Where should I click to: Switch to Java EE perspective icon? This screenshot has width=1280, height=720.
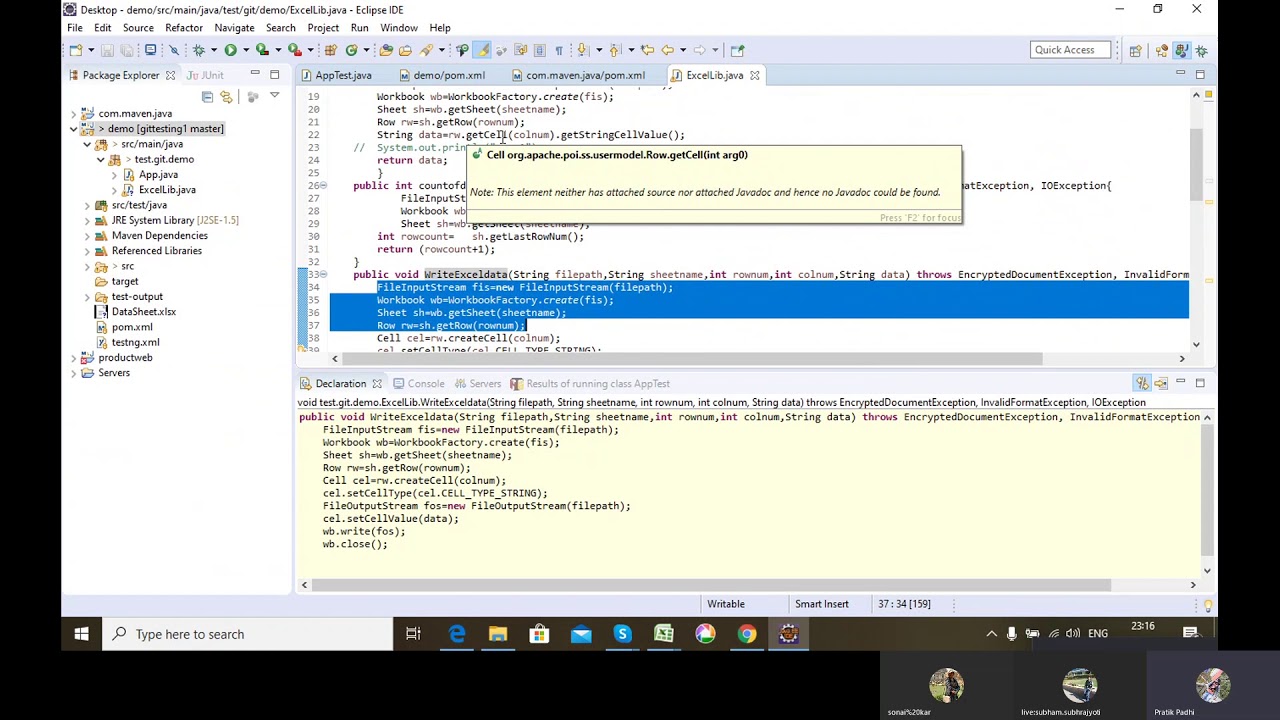click(x=1161, y=50)
